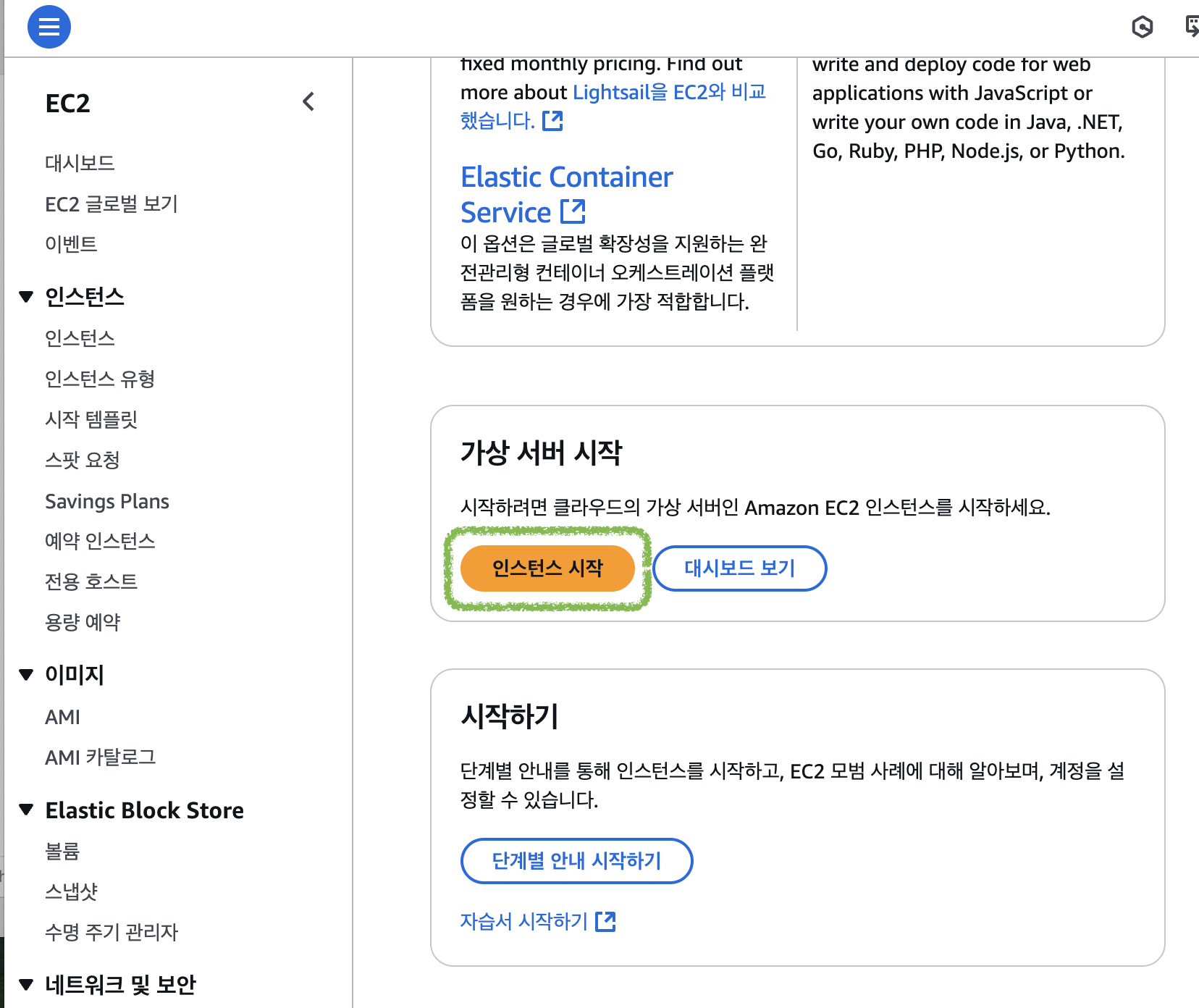Image resolution: width=1199 pixels, height=1008 pixels.
Task: Collapse the EC2 sidebar with chevron
Action: click(308, 102)
